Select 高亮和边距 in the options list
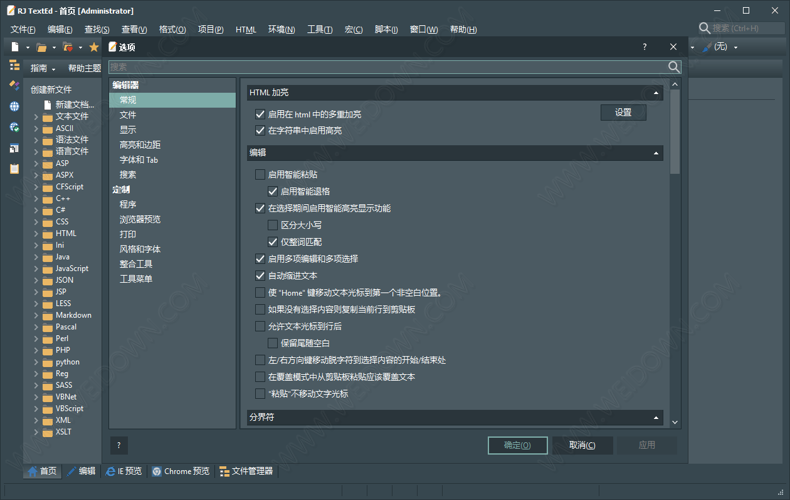The image size is (790, 500). click(x=140, y=145)
